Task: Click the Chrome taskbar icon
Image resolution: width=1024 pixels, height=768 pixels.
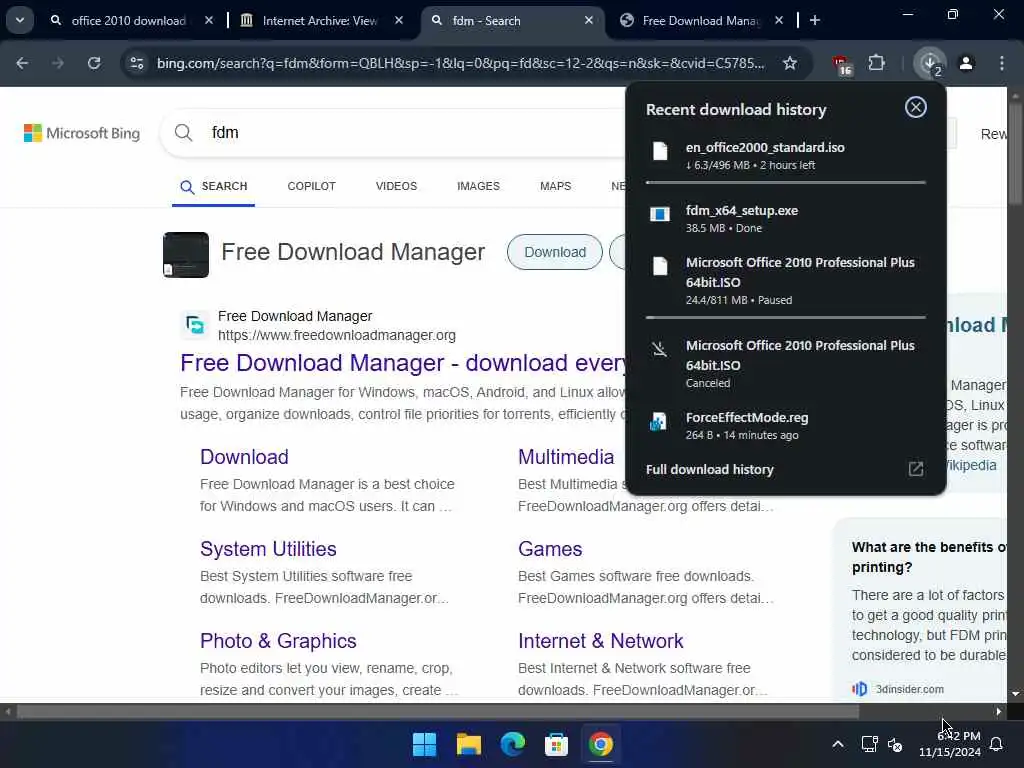Action: (x=600, y=744)
